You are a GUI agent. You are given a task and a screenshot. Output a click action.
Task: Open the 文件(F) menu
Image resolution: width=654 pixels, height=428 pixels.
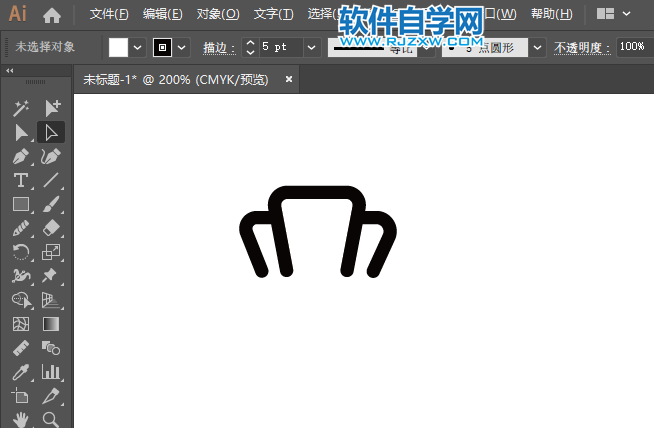click(109, 14)
